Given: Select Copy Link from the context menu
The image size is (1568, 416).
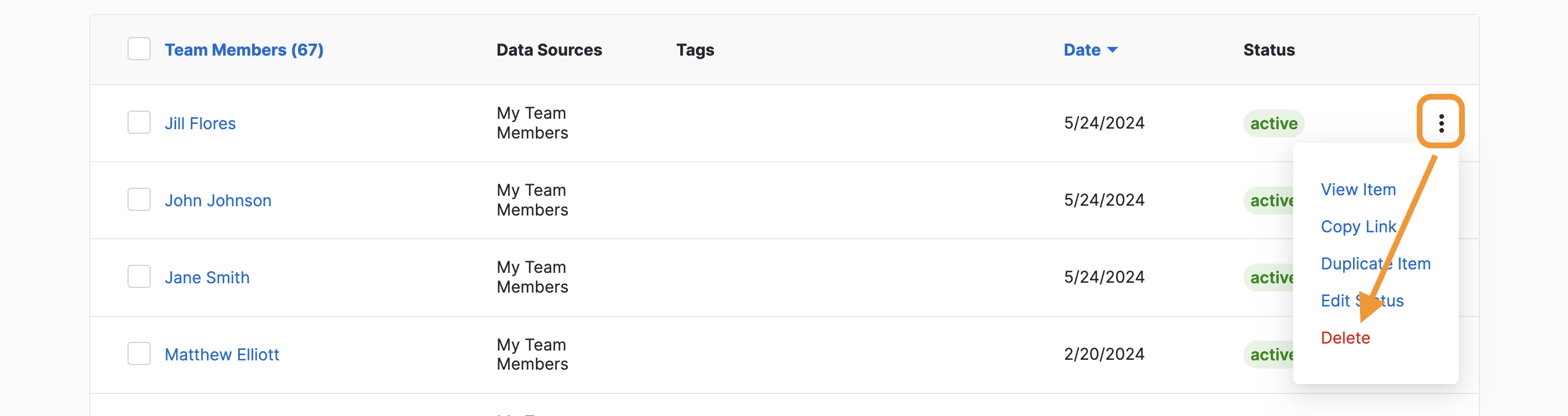Looking at the screenshot, I should pyautogui.click(x=1359, y=226).
